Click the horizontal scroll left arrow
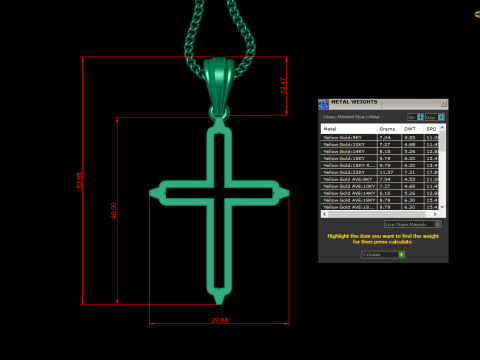The height and width of the screenshot is (360, 480). tap(324, 214)
